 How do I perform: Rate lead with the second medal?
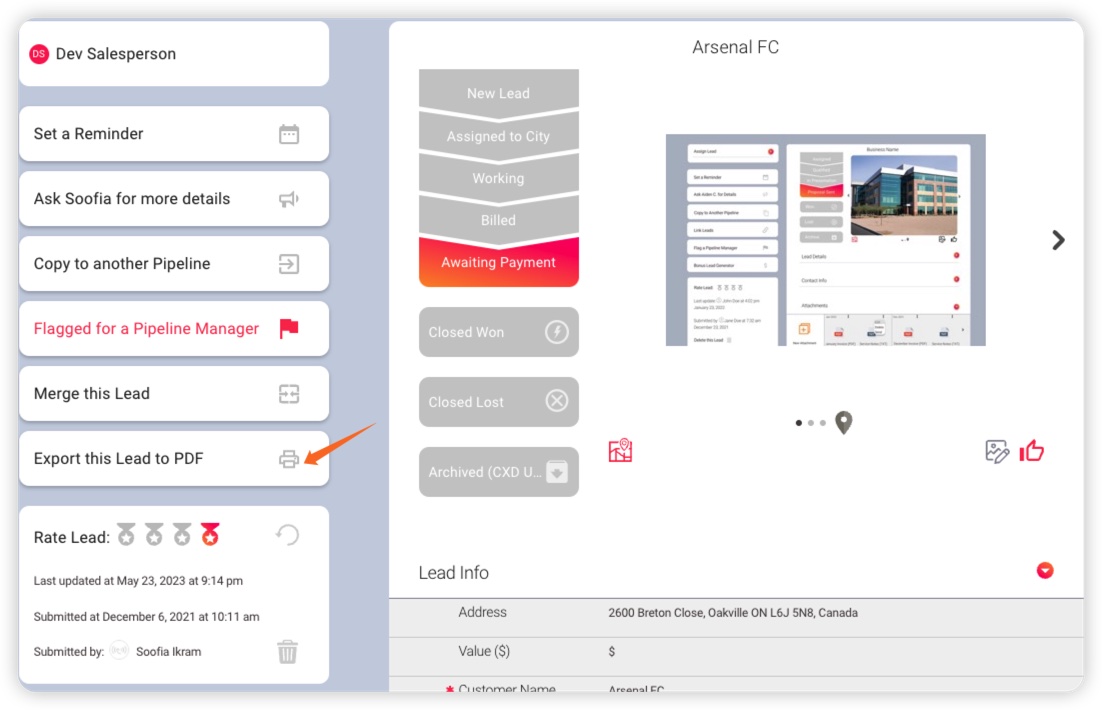pos(154,534)
